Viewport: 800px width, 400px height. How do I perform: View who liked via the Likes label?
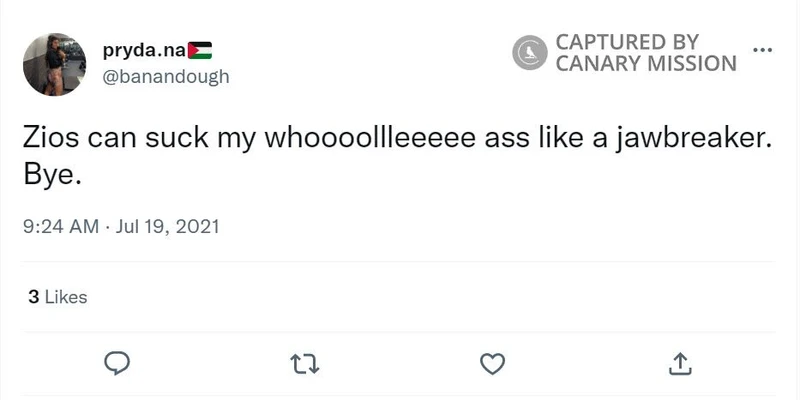click(65, 297)
